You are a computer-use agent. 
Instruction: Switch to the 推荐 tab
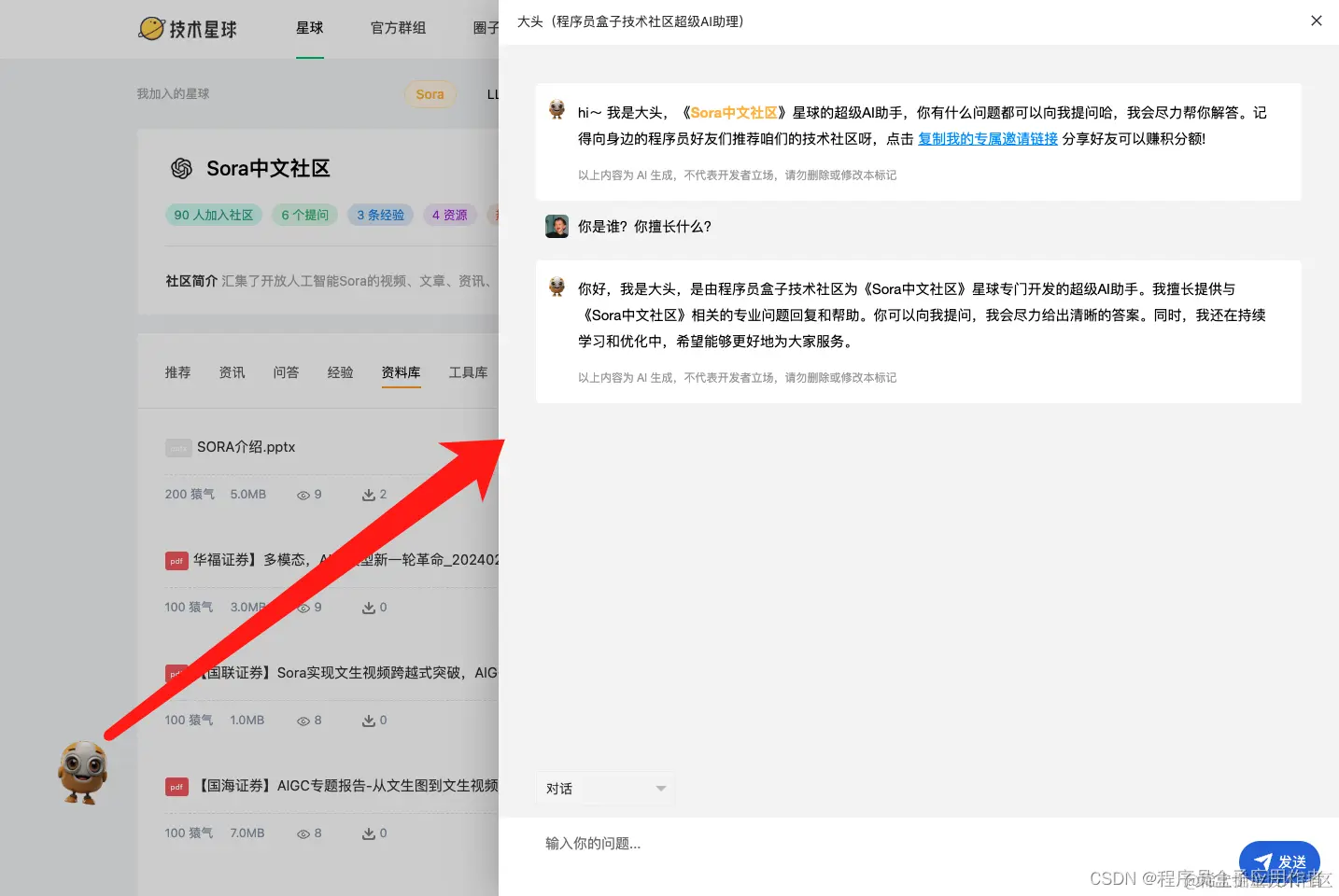point(178,372)
